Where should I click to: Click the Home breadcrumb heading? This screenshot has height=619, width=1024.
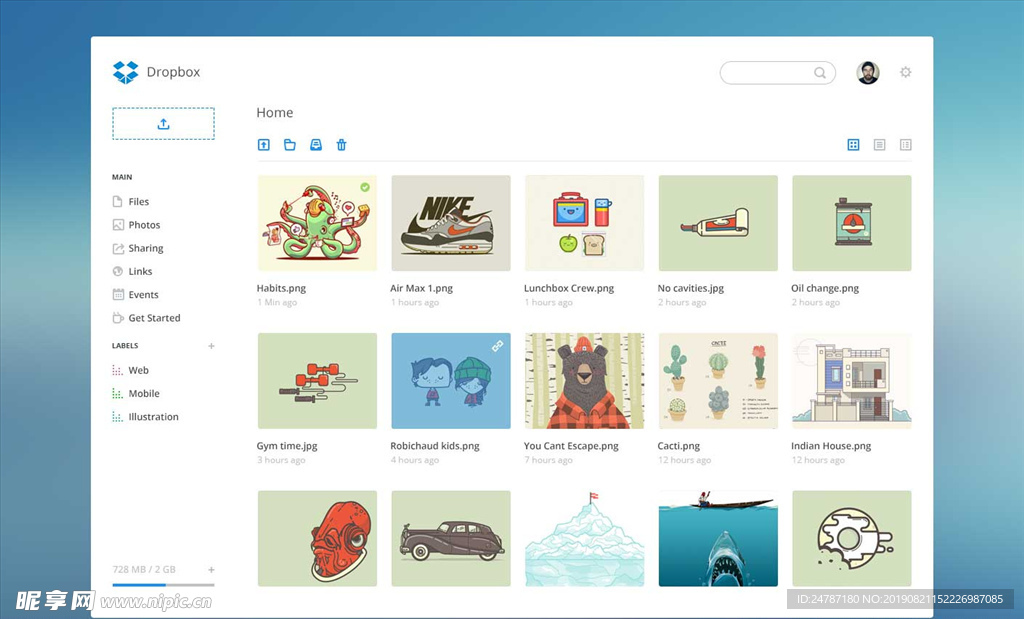pos(275,113)
